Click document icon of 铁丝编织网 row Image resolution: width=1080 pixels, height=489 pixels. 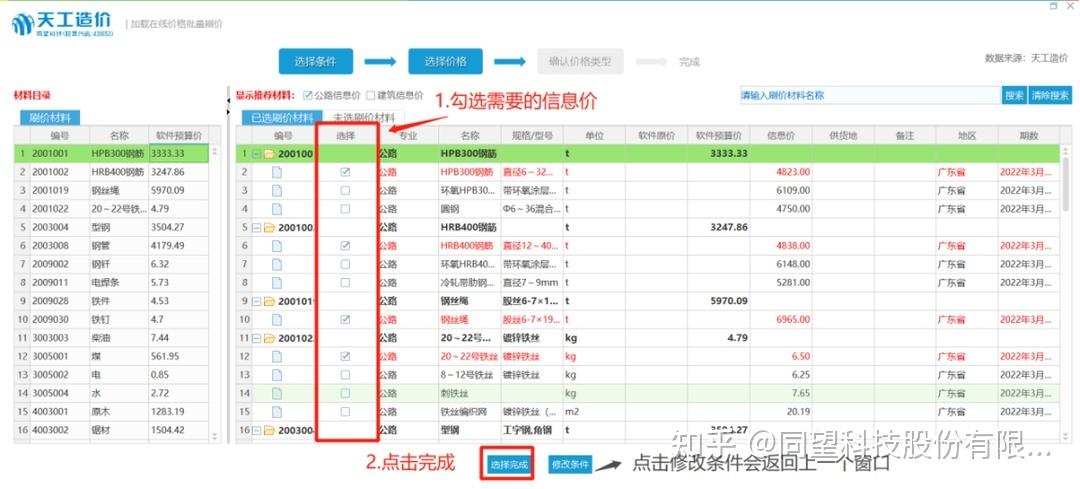277,412
